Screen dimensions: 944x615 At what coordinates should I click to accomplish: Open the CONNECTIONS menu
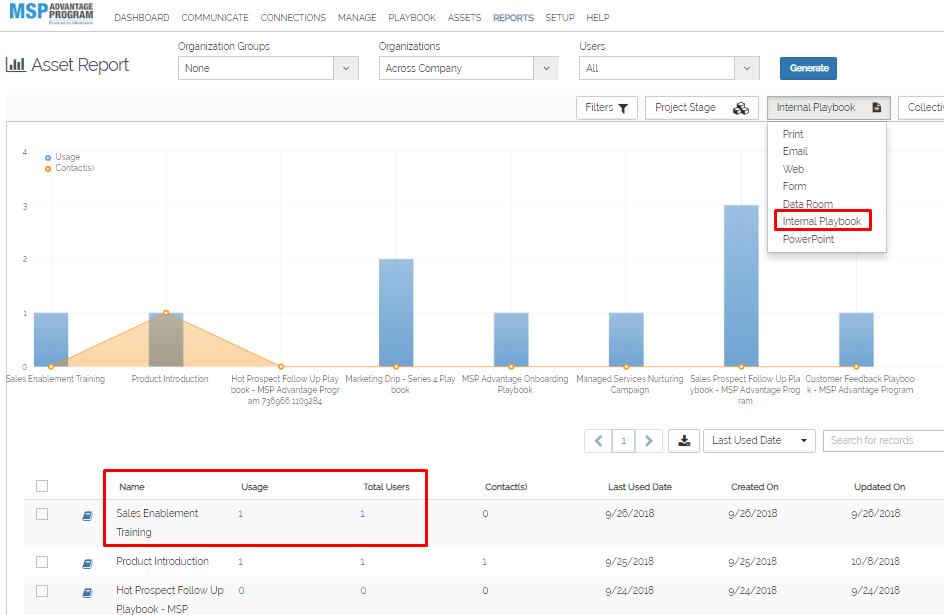tap(293, 17)
